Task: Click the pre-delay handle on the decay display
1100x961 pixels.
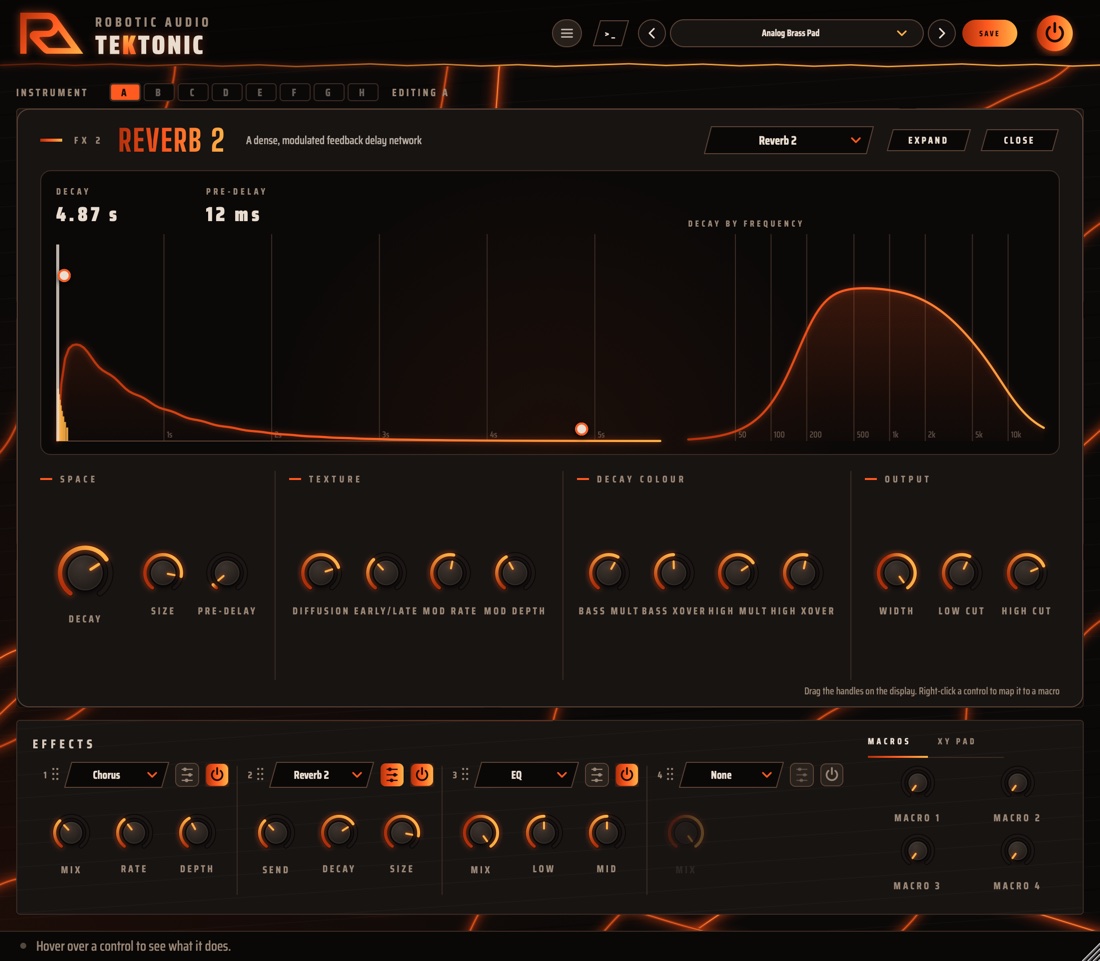Action: (64, 276)
